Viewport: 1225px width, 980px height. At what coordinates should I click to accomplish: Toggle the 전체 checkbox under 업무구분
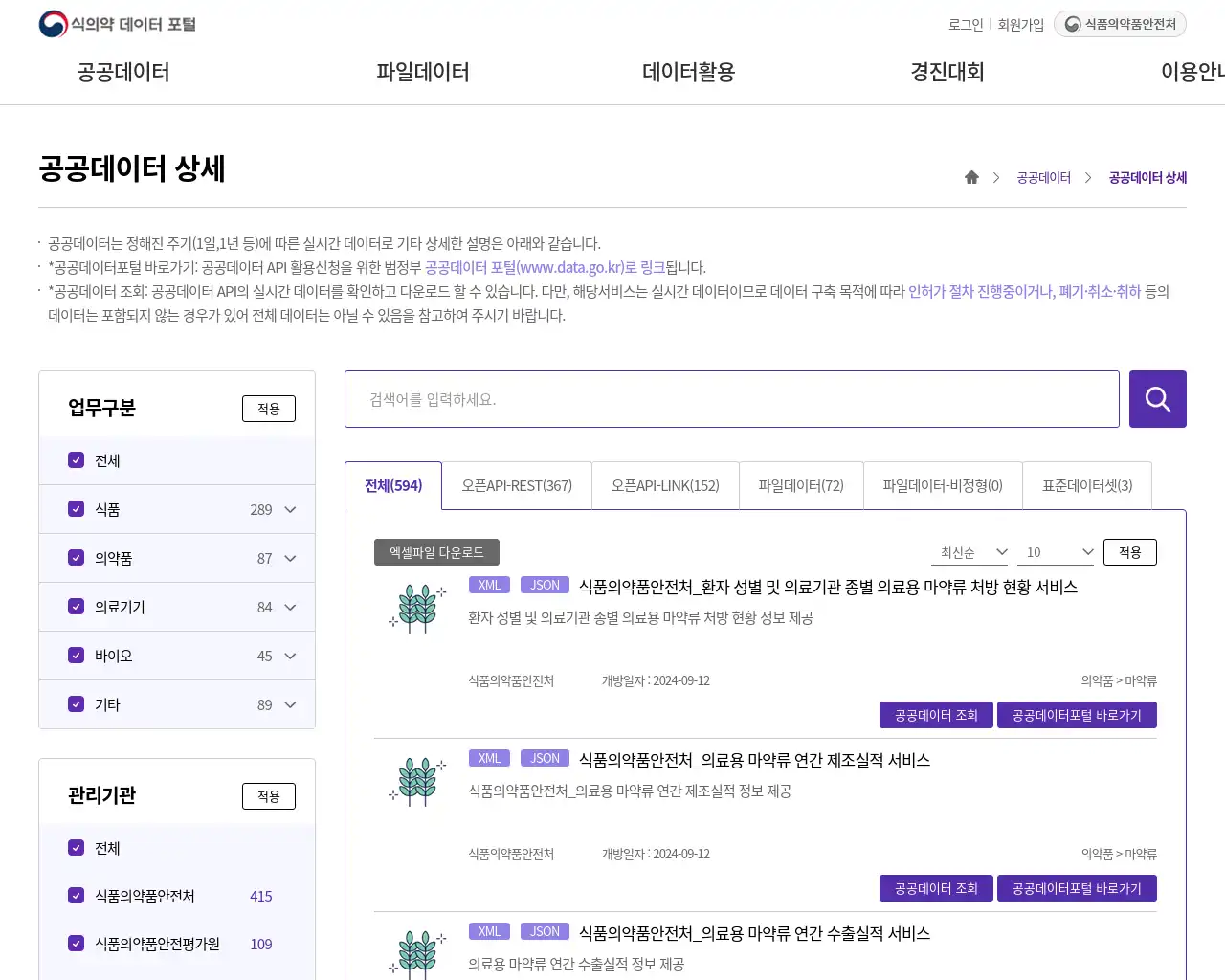[x=77, y=460]
